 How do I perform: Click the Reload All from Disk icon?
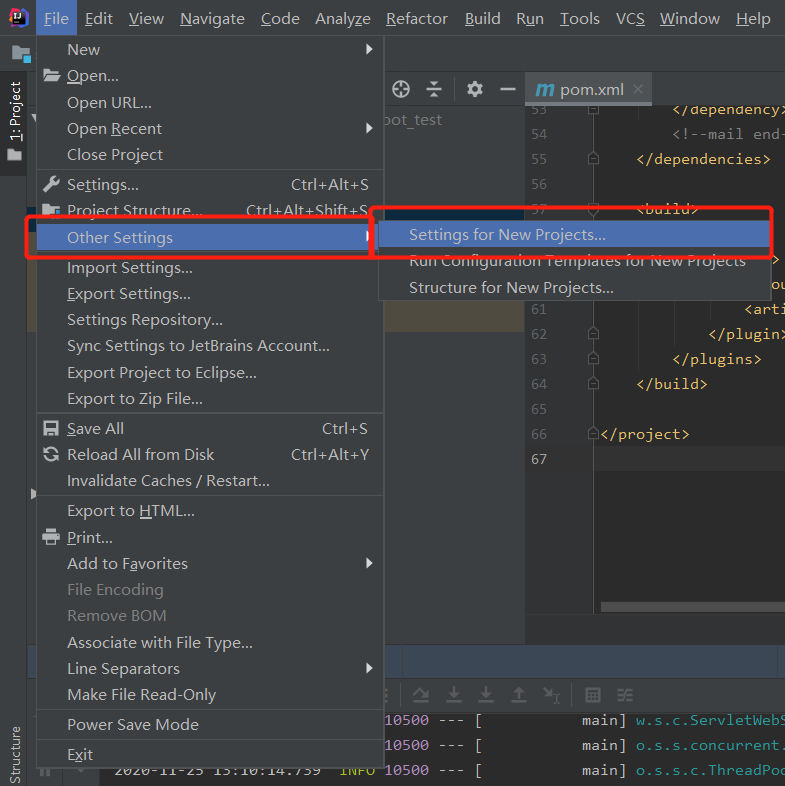(51, 454)
